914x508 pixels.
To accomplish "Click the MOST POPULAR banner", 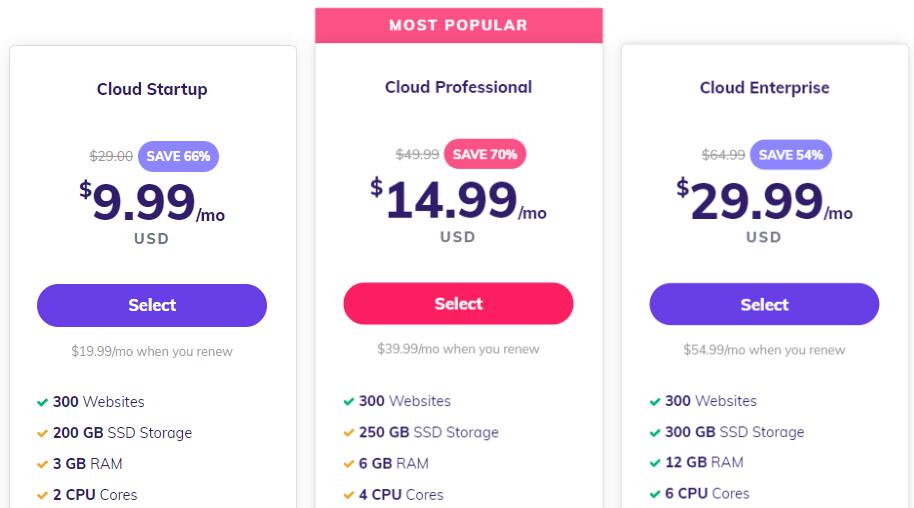I will click(459, 25).
